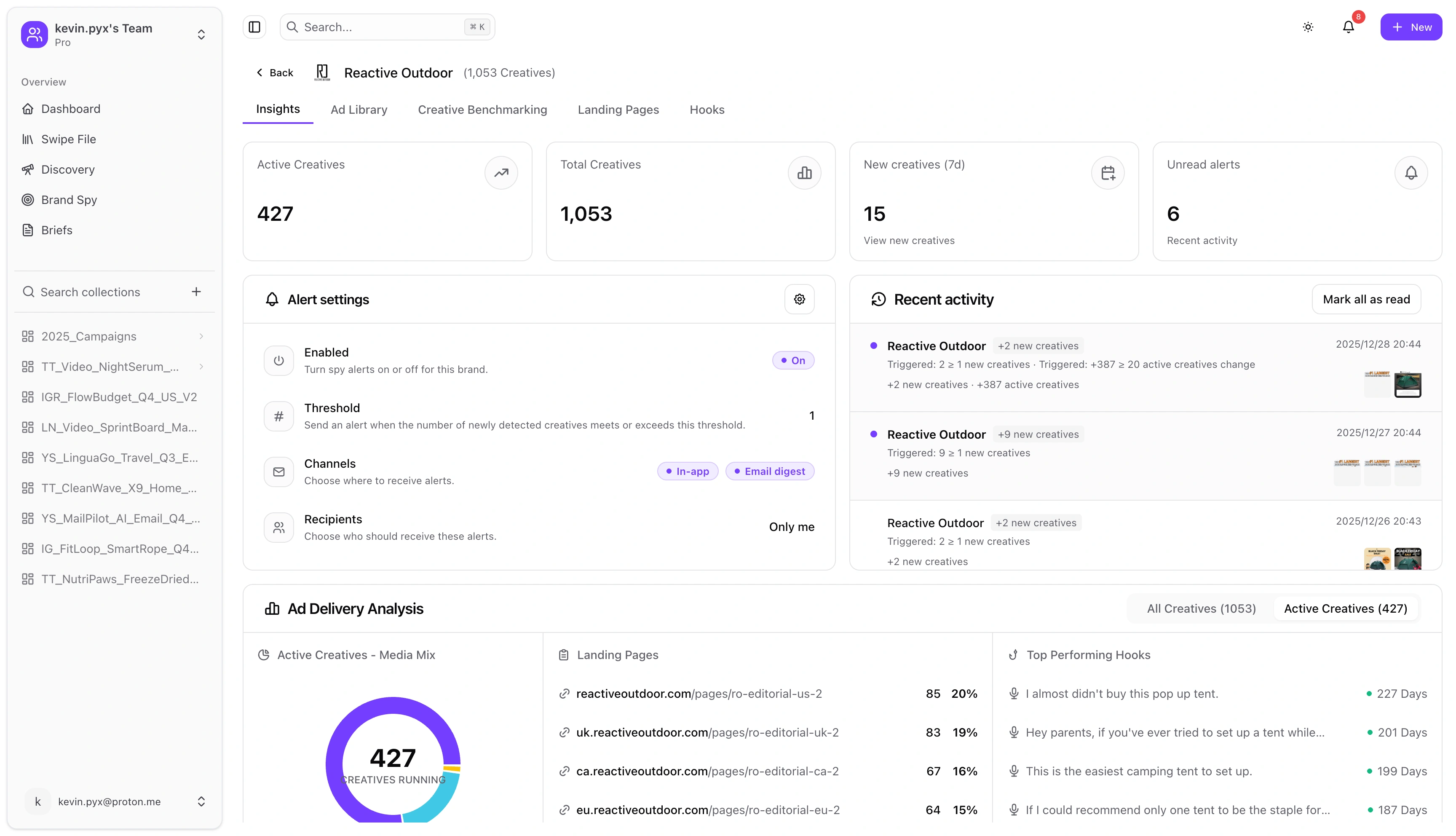This screenshot has height=836, width=1456.
Task: Click Active Creatives trend arrow icon
Action: pyautogui.click(x=501, y=173)
